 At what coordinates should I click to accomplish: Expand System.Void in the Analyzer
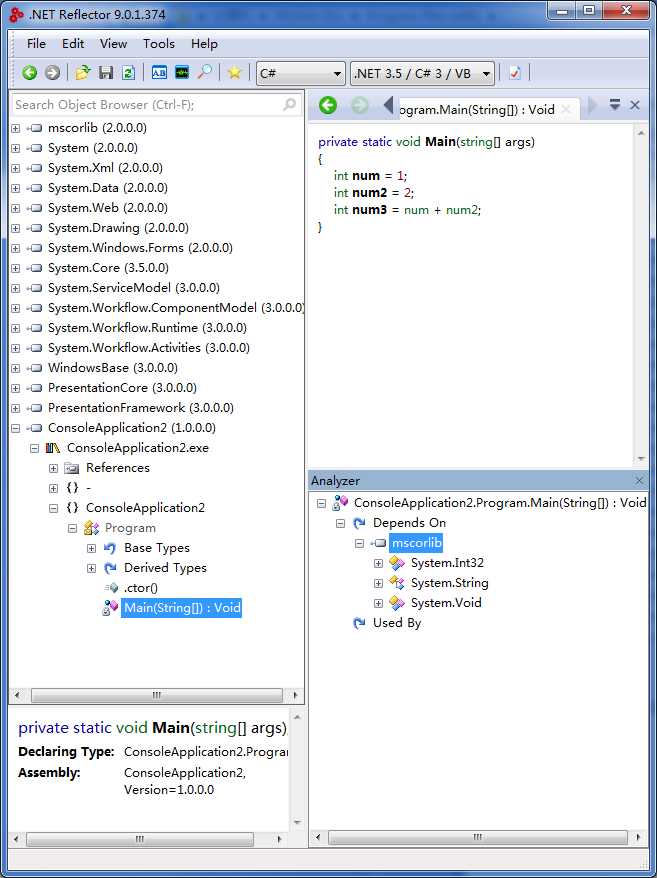click(x=379, y=603)
